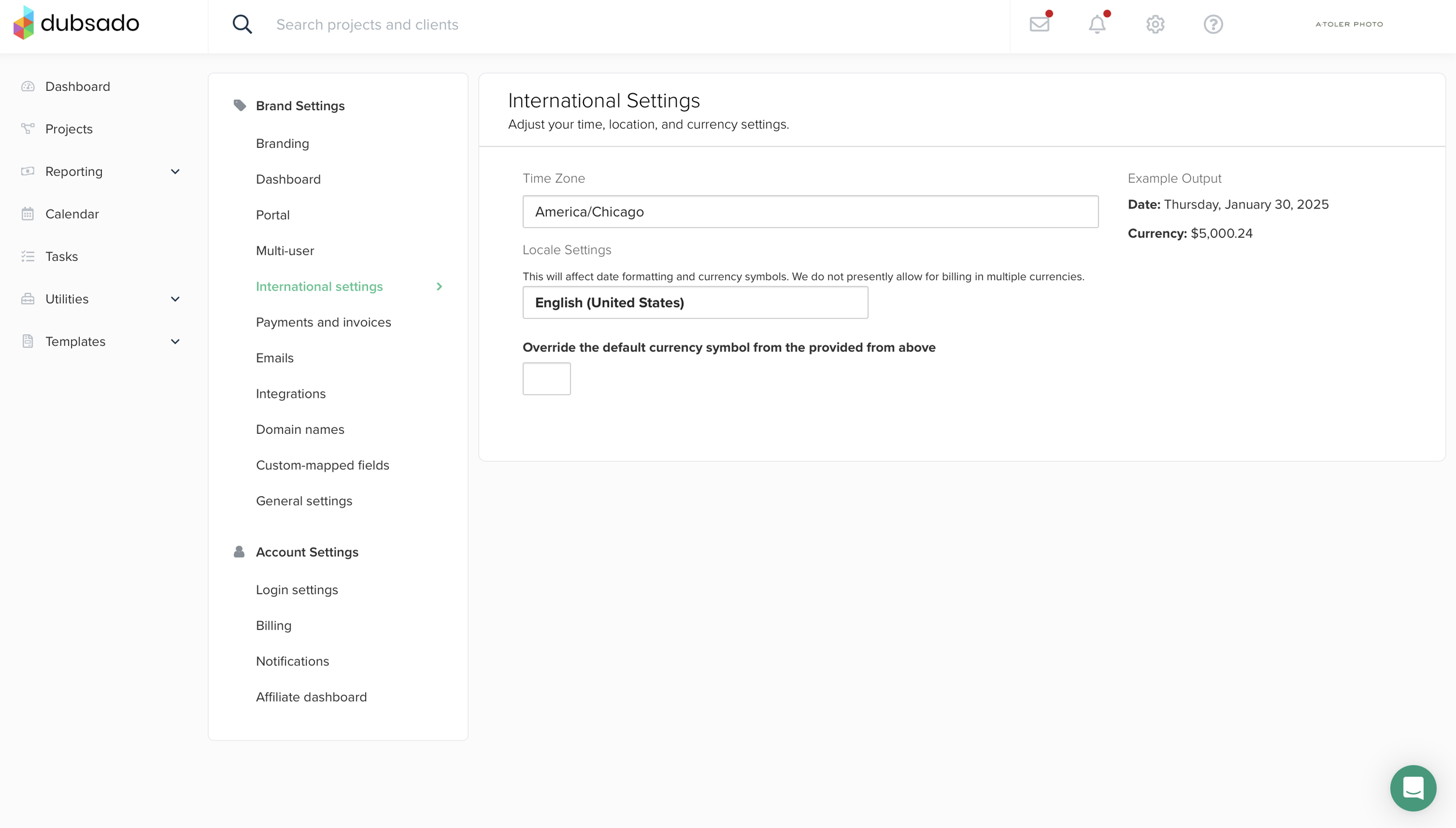Click the ATOLER PHOTO account name
1456x828 pixels.
pos(1349,24)
